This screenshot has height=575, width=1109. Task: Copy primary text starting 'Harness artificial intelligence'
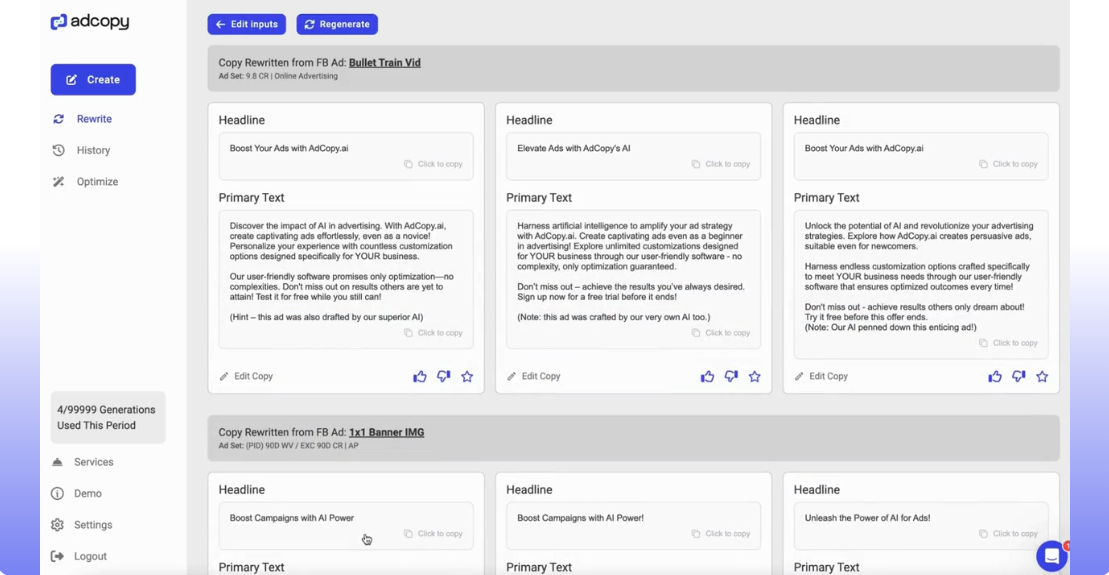tap(721, 333)
